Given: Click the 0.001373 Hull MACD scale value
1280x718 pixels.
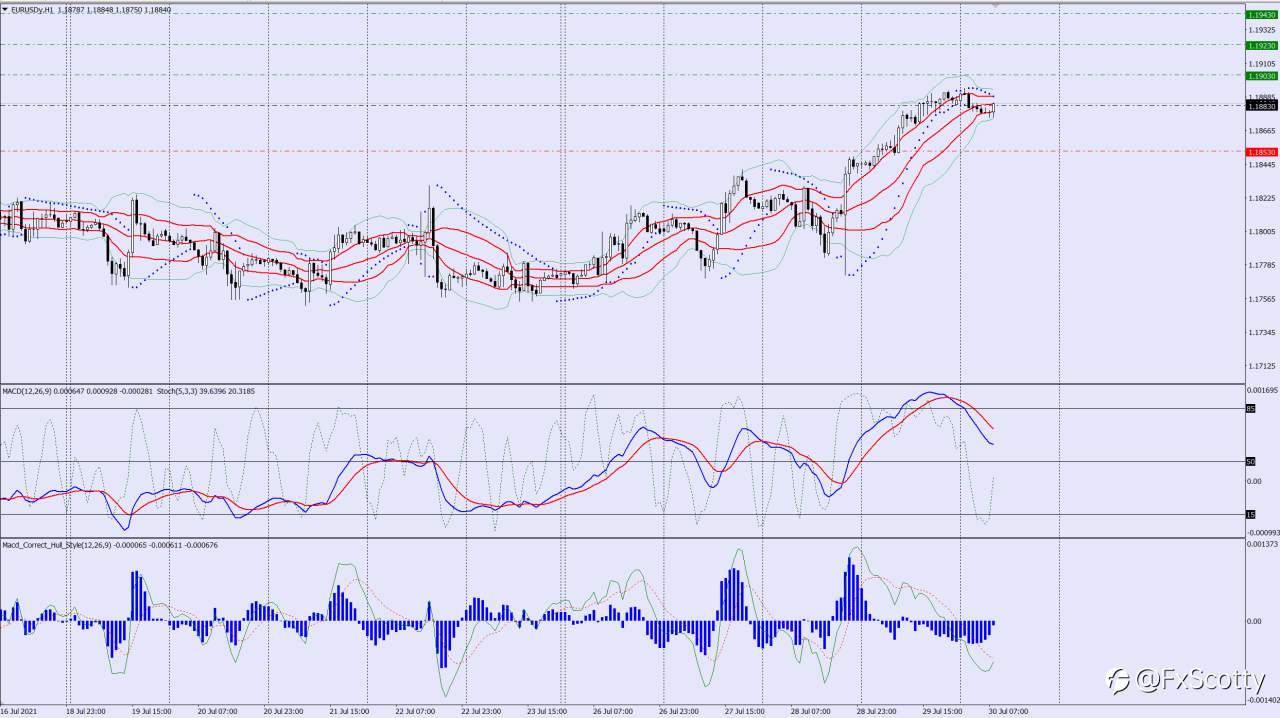Looking at the screenshot, I should (x=1263, y=543).
